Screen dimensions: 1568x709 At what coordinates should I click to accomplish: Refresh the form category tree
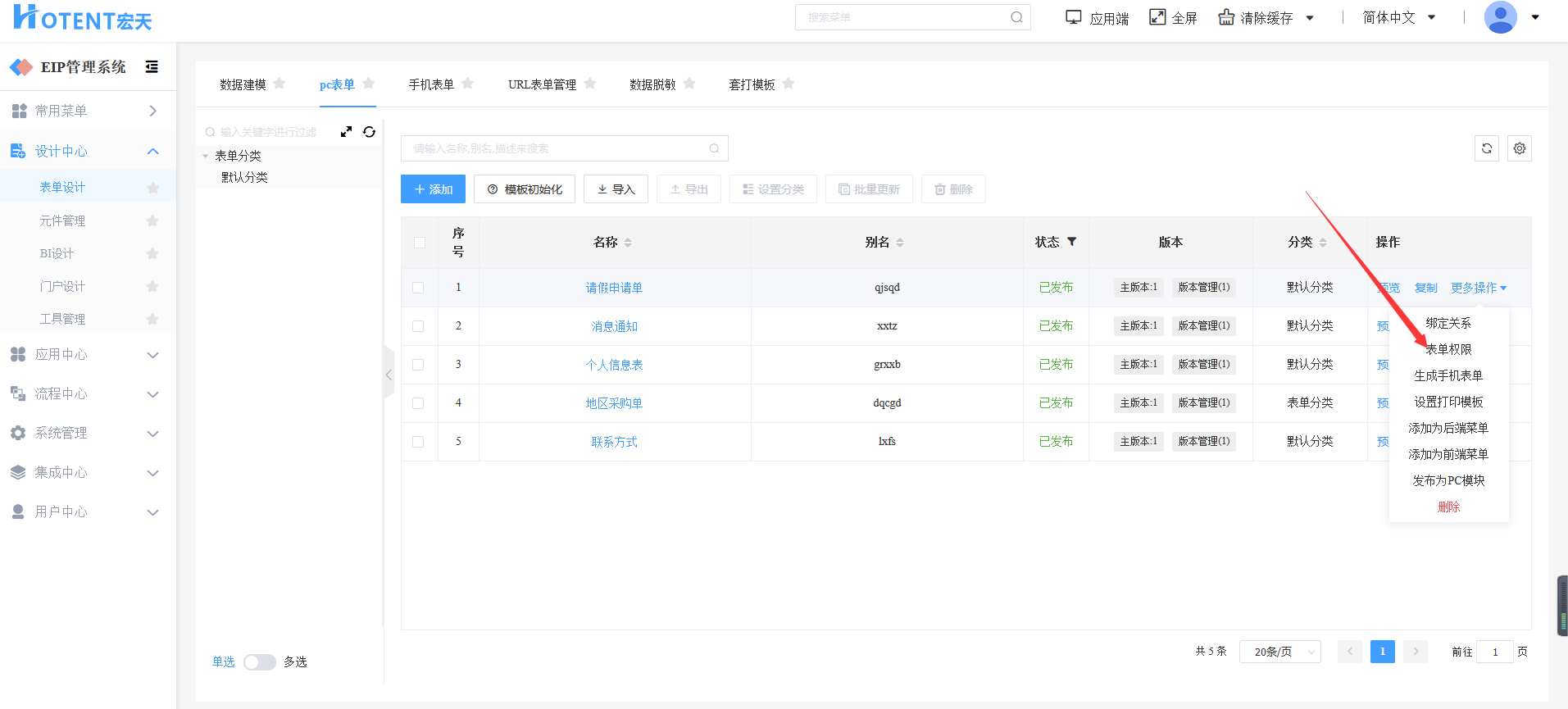click(370, 132)
